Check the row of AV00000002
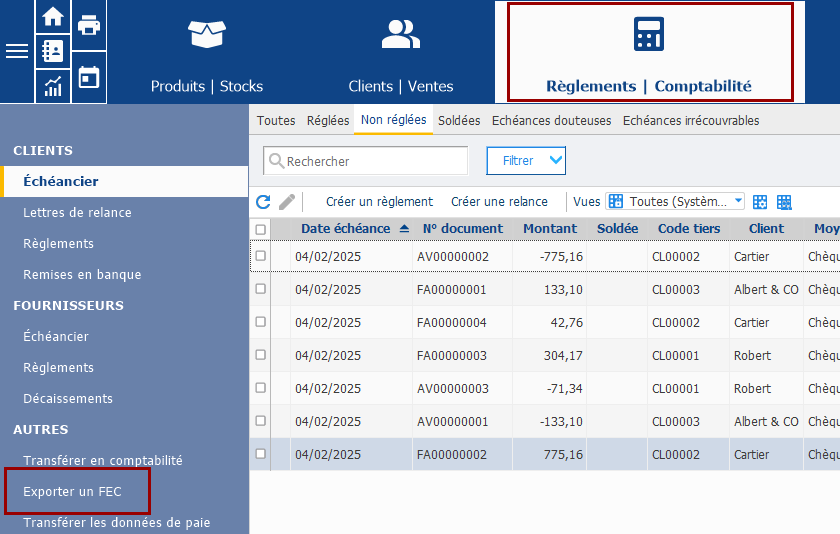This screenshot has width=840, height=534. tap(261, 256)
